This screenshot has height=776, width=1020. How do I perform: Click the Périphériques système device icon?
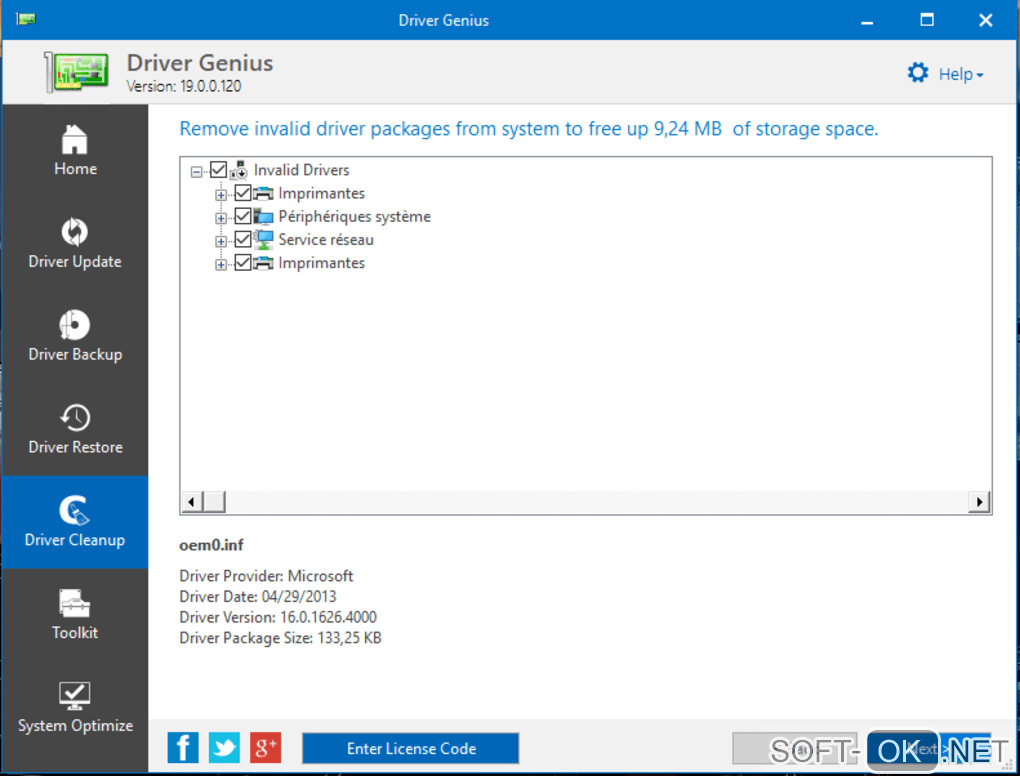[263, 217]
